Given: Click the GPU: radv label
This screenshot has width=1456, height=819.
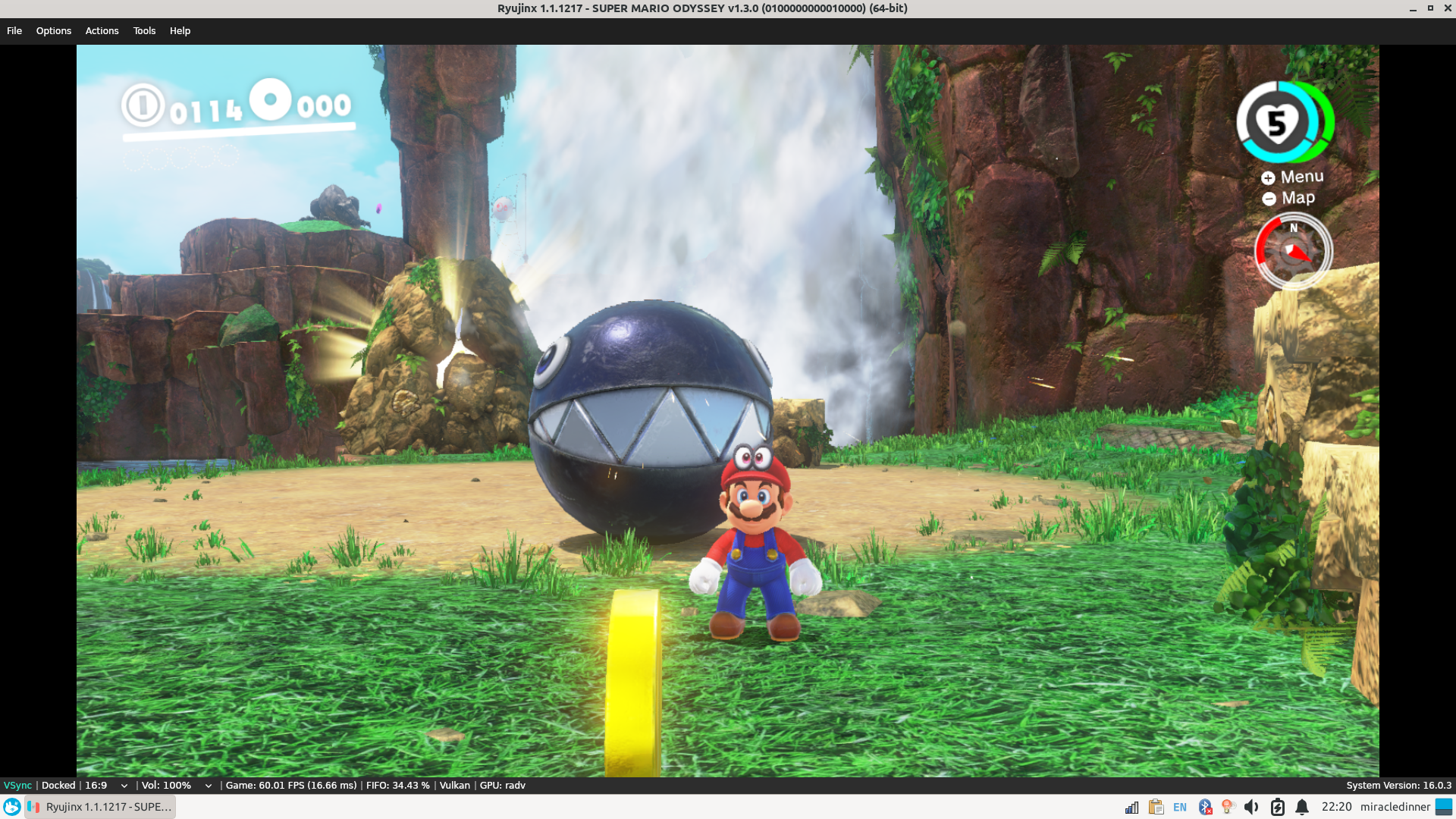Looking at the screenshot, I should click(x=503, y=786).
